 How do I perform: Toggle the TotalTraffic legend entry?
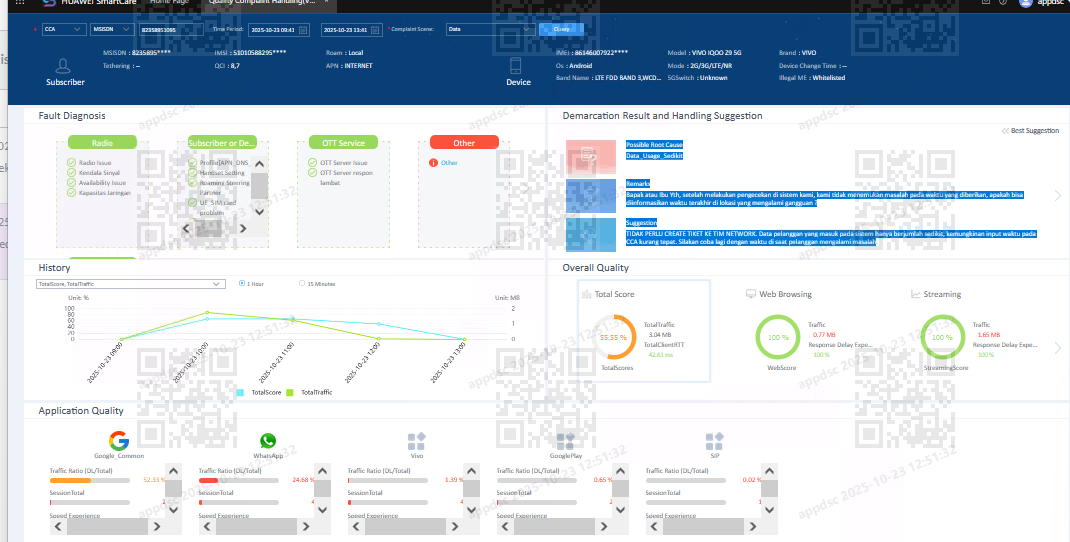(x=309, y=393)
